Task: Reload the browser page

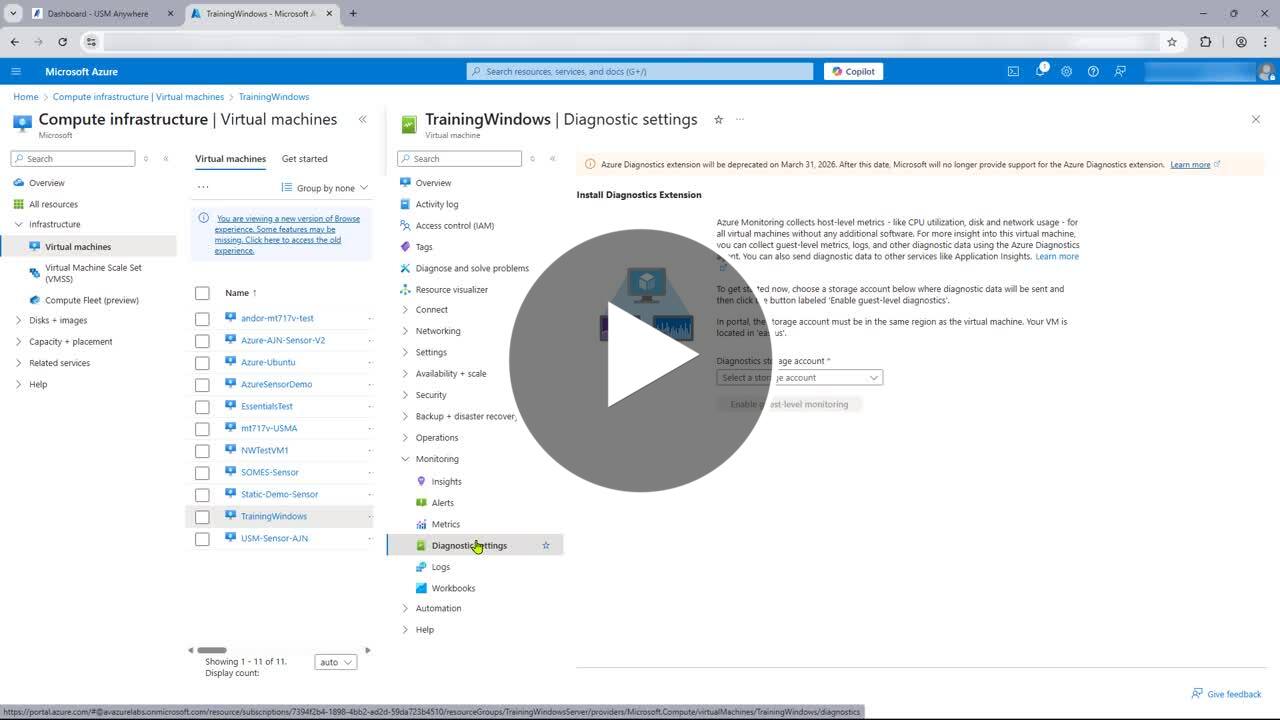Action: click(x=63, y=42)
